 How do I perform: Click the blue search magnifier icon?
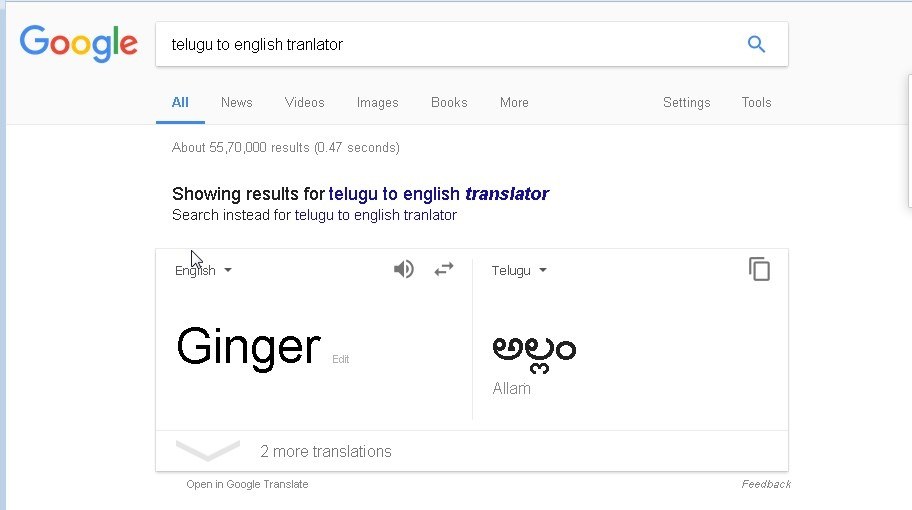tap(756, 44)
